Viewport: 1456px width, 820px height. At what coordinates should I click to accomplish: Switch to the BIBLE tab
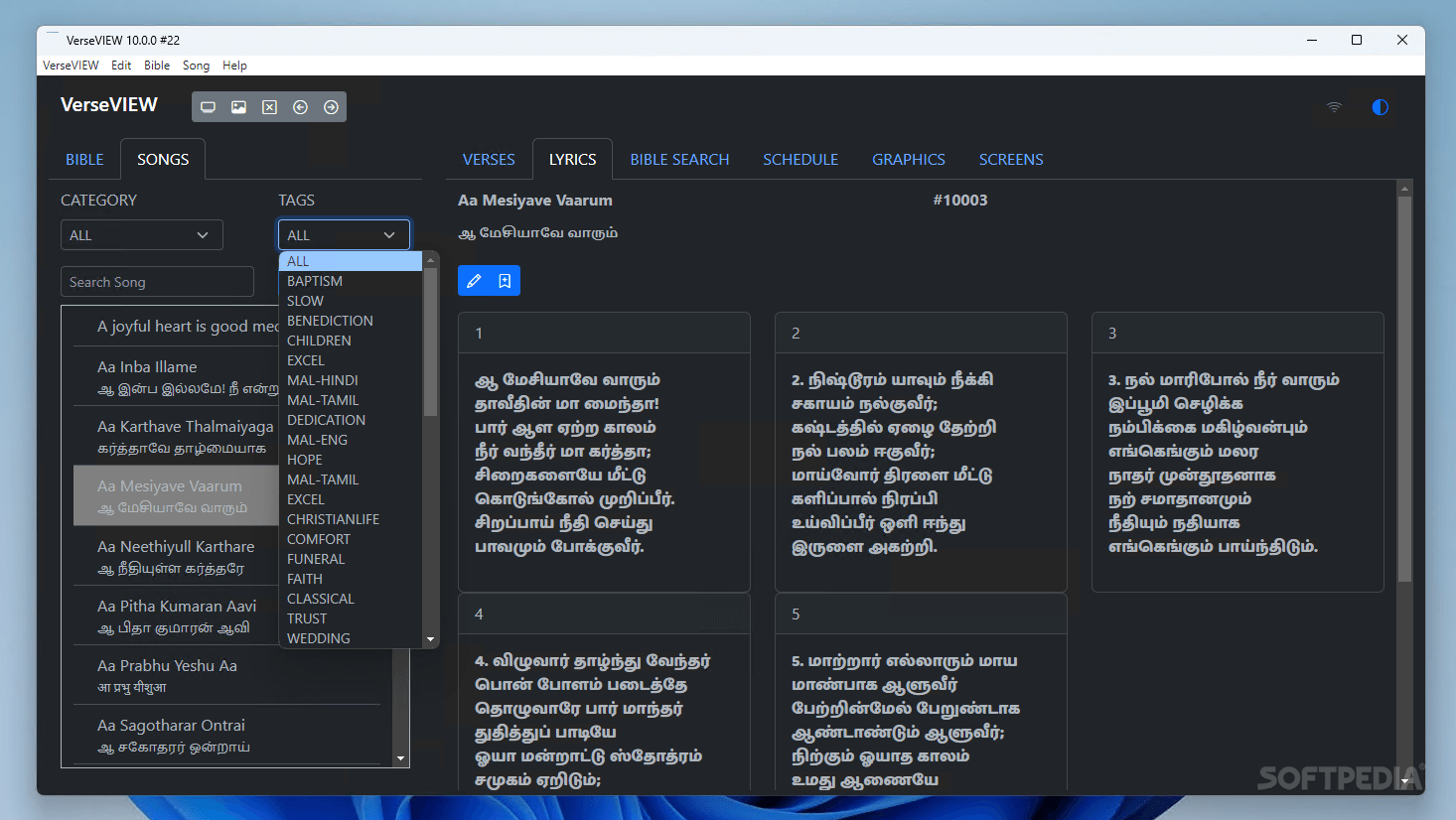[84, 159]
